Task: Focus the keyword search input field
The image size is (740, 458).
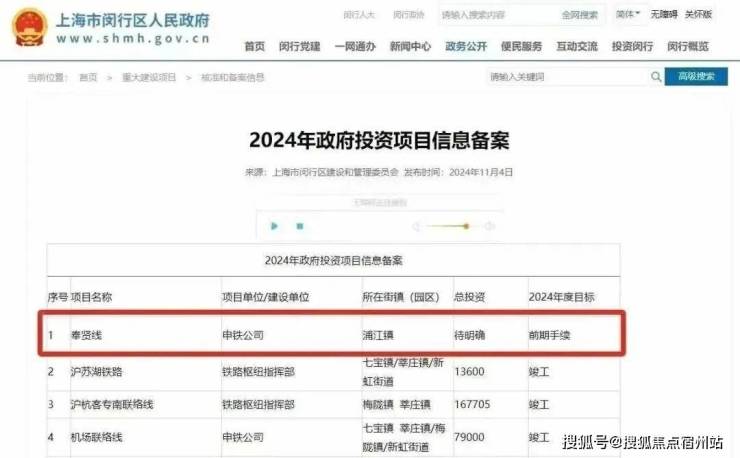Action: click(x=568, y=76)
